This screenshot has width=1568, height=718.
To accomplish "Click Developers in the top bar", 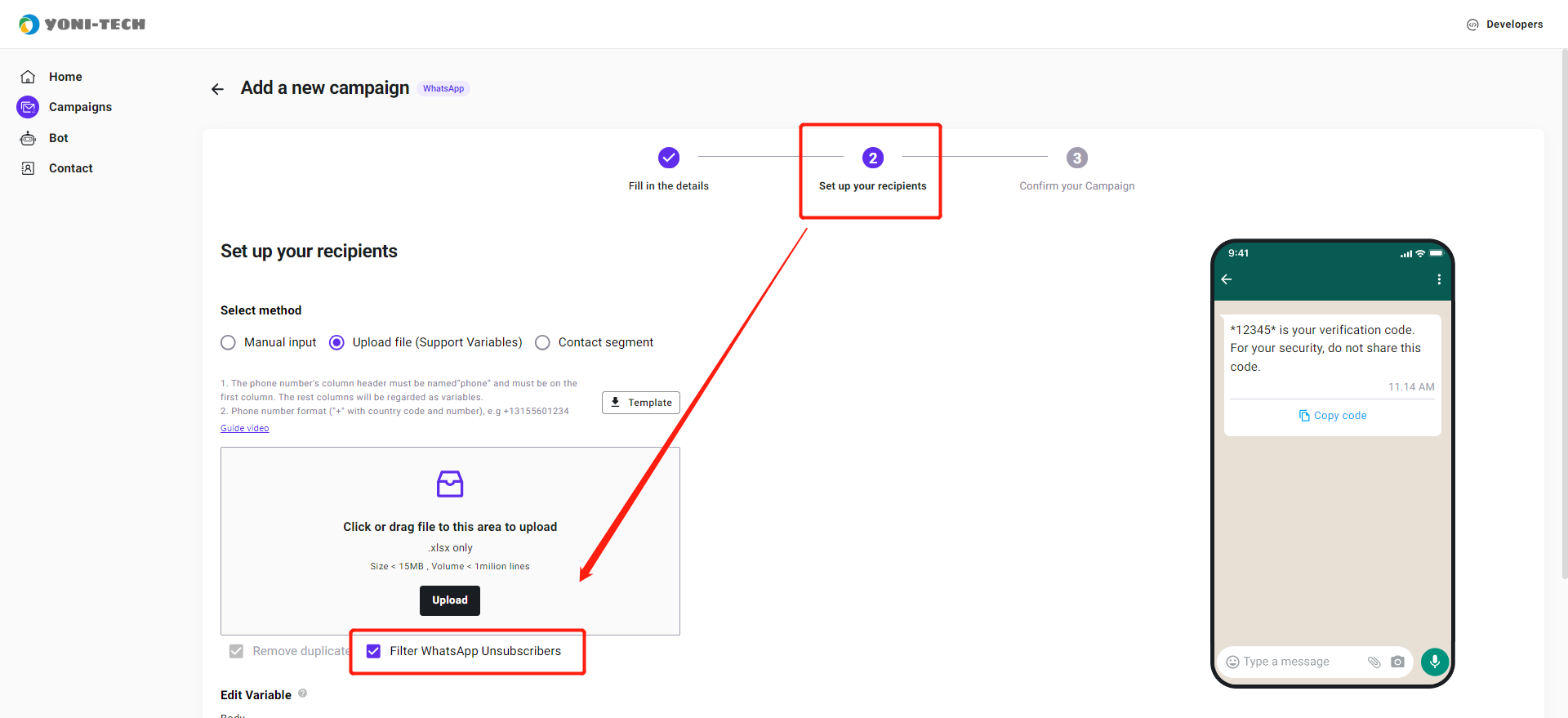I will (1515, 25).
